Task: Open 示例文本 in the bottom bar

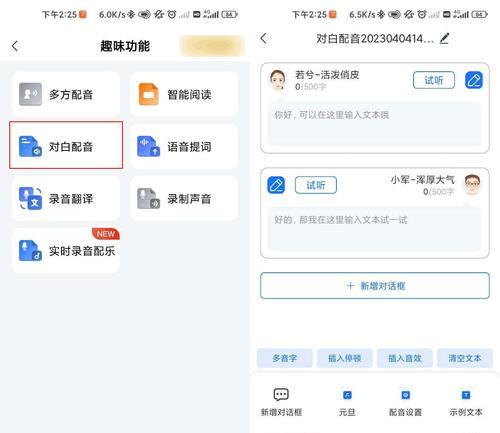Action: pos(466,403)
